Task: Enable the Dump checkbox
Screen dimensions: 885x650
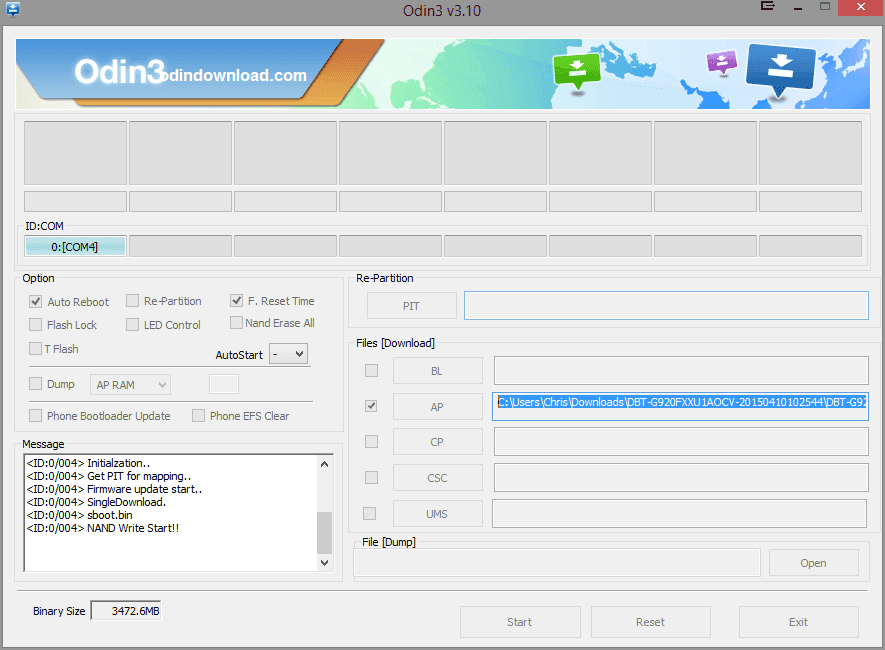Action: pos(36,384)
